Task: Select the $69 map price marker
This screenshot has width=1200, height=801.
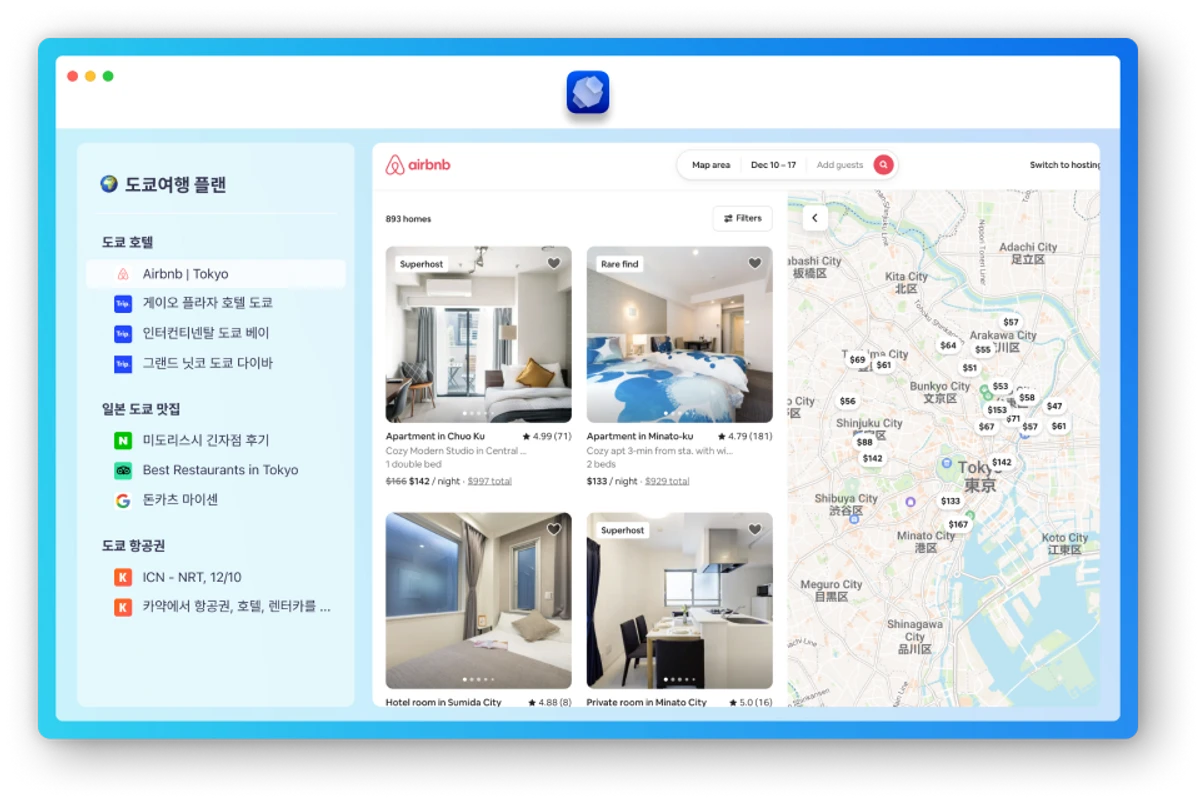Action: pyautogui.click(x=857, y=359)
